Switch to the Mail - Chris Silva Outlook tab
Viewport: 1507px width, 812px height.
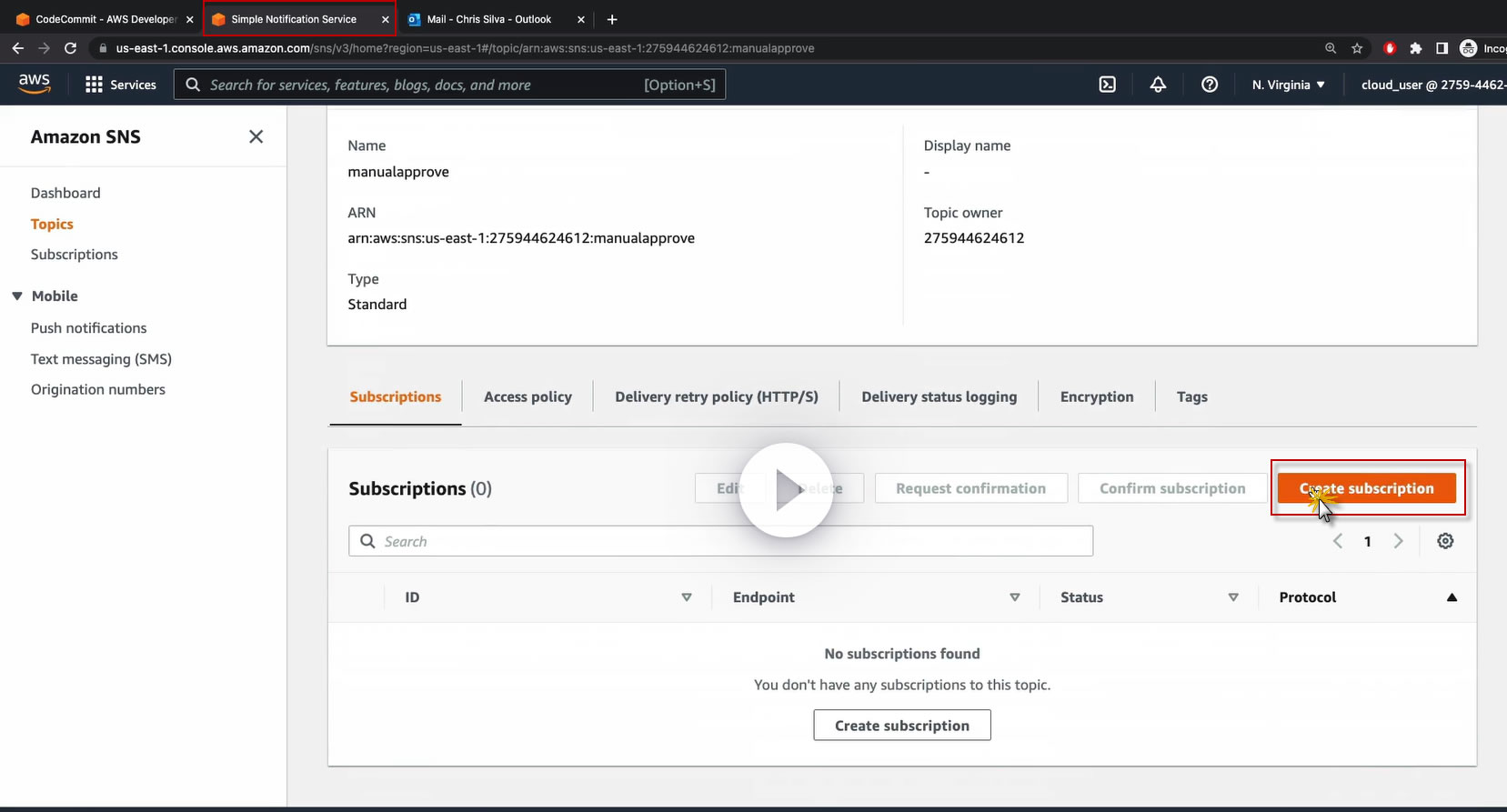[489, 19]
